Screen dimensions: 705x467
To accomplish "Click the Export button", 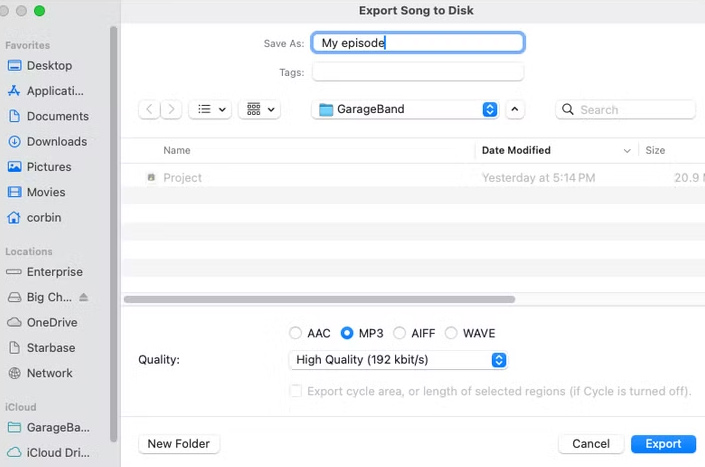I will (663, 444).
